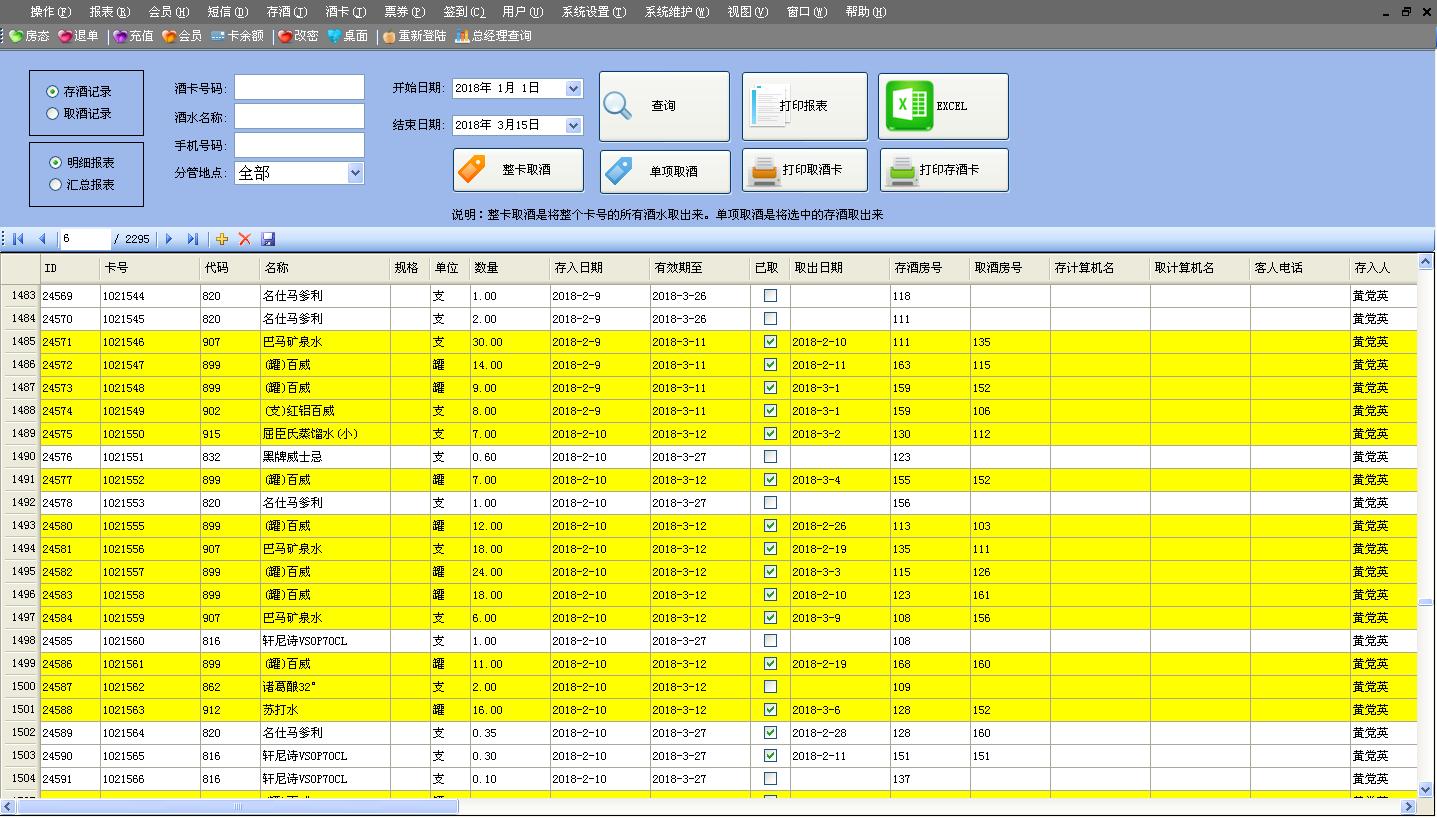Select the 取酒记录 radio button
This screenshot has width=1437, height=818.
(x=53, y=114)
